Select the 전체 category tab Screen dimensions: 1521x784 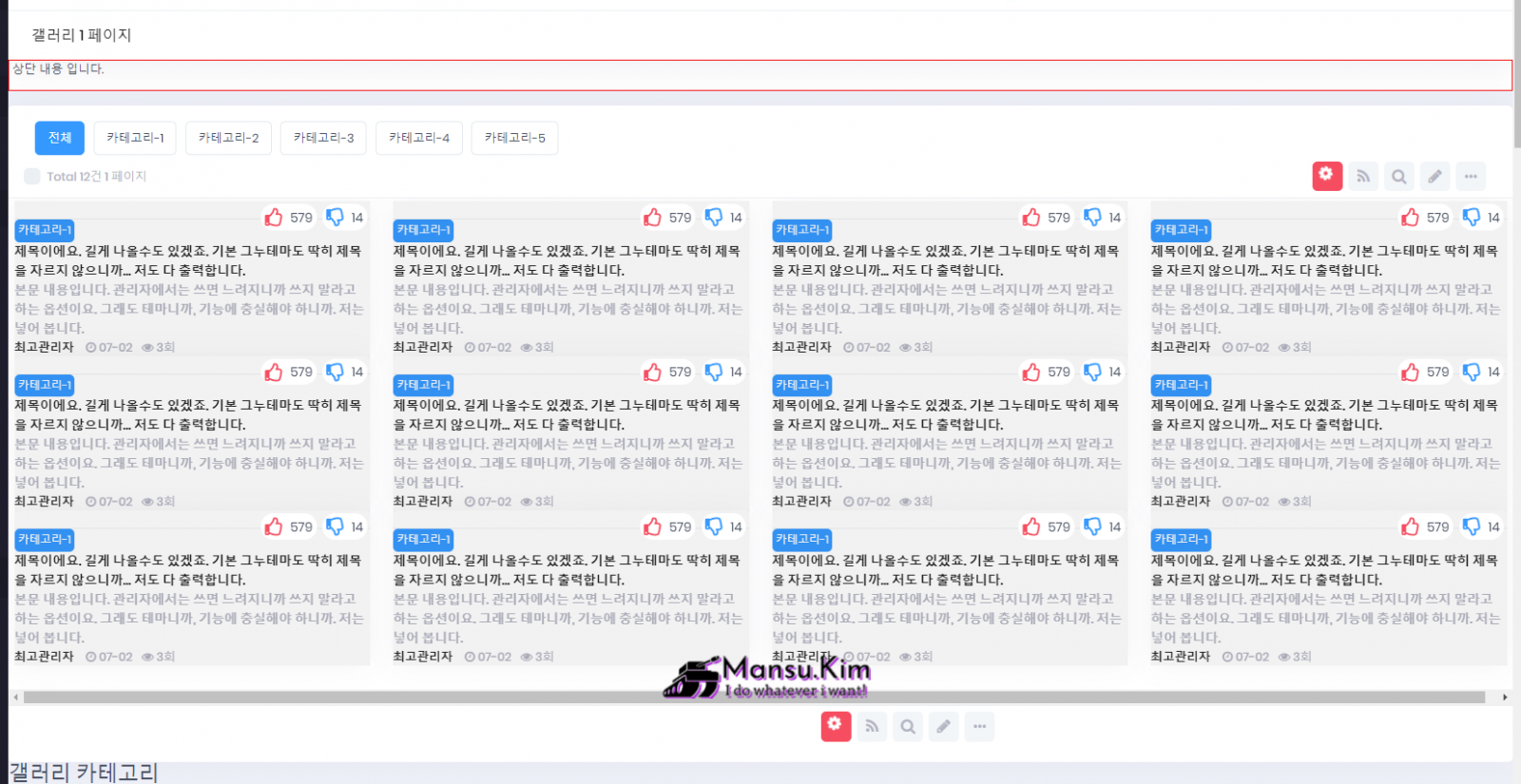click(x=60, y=138)
